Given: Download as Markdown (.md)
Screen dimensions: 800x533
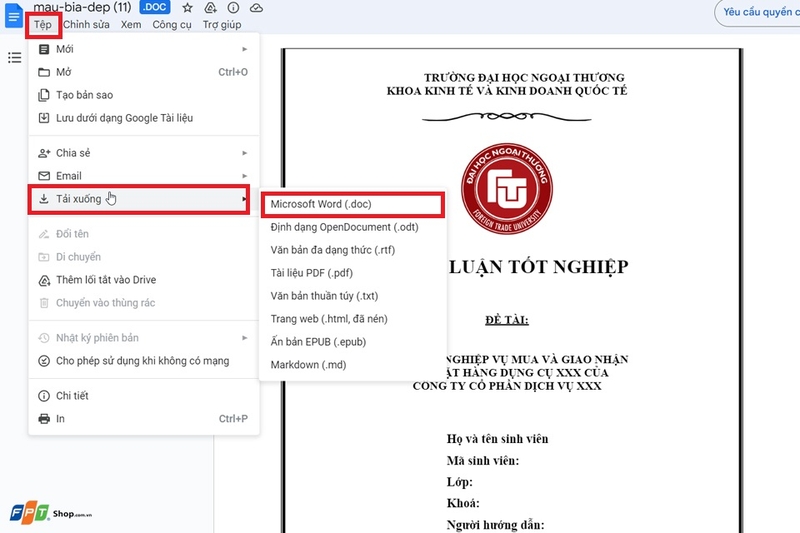Looking at the screenshot, I should pos(353,365).
